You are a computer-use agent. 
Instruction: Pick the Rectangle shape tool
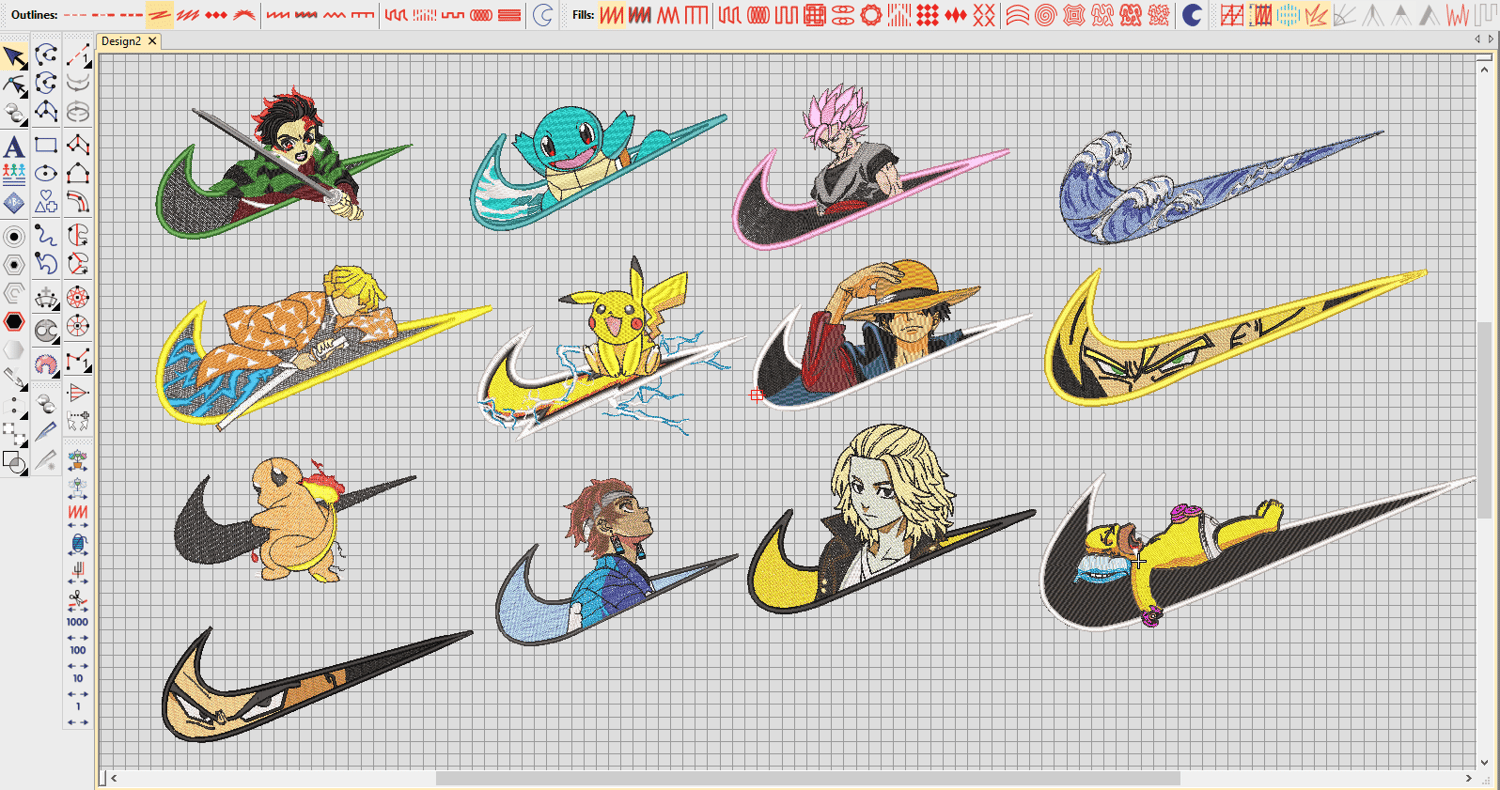46,145
